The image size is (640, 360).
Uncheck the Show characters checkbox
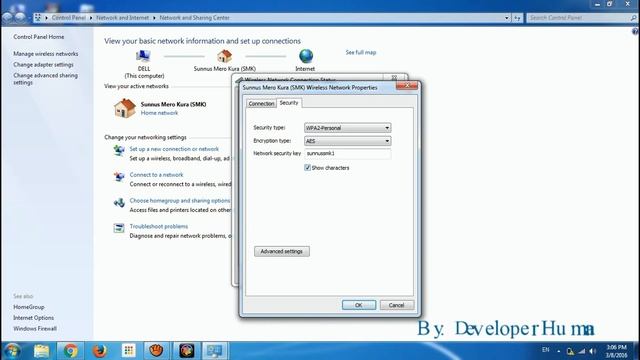pyautogui.click(x=307, y=168)
